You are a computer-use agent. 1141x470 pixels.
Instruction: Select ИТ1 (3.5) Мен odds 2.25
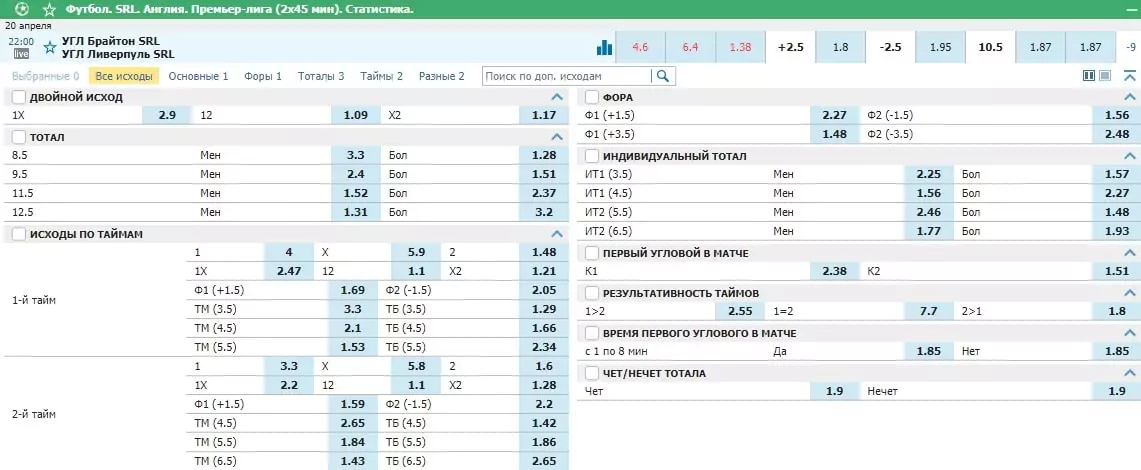pyautogui.click(x=929, y=174)
